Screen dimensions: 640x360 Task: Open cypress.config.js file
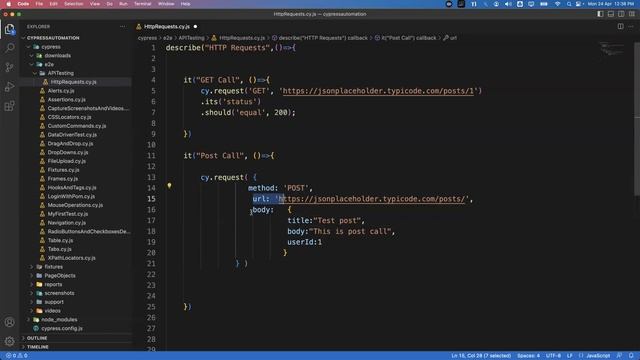pyautogui.click(x=62, y=329)
